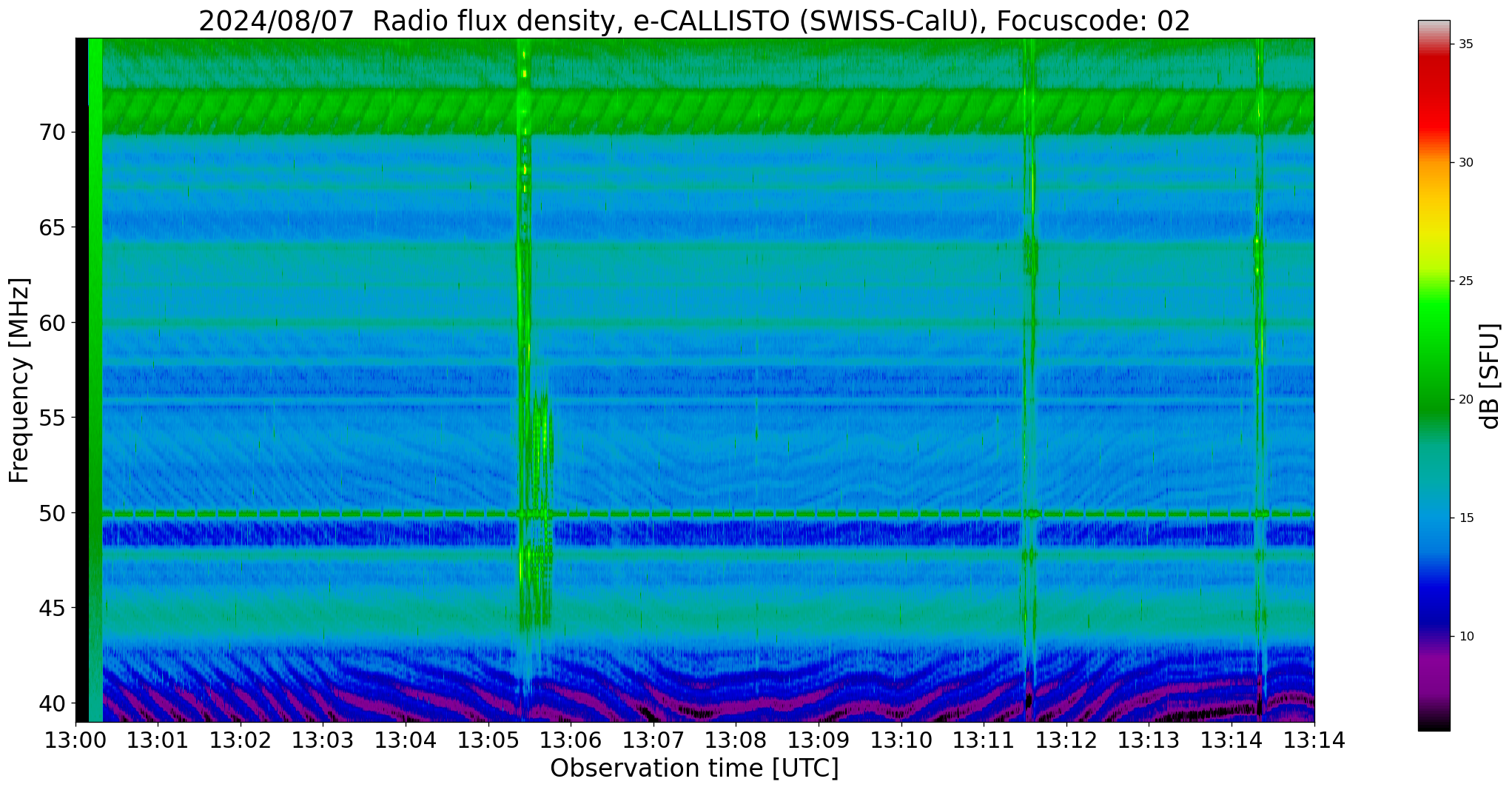Click the yellow region of the colorbar
Viewport: 1512px width, 790px height.
(x=1434, y=230)
